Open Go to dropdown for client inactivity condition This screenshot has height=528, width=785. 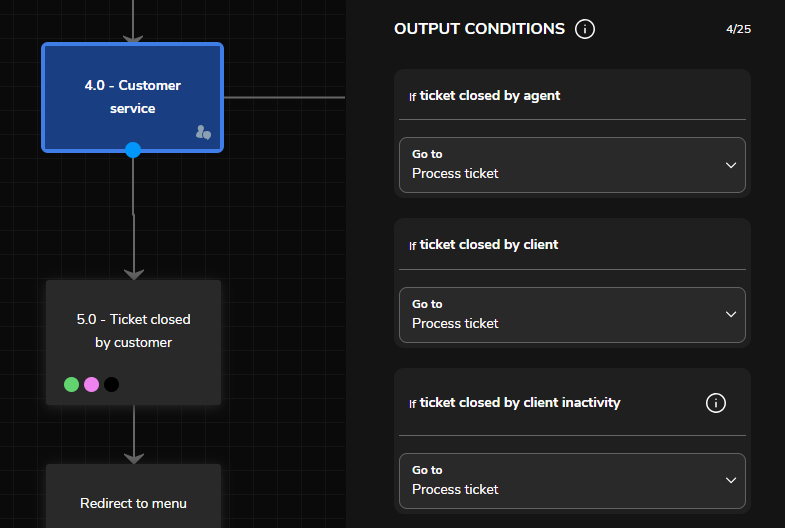pos(572,481)
